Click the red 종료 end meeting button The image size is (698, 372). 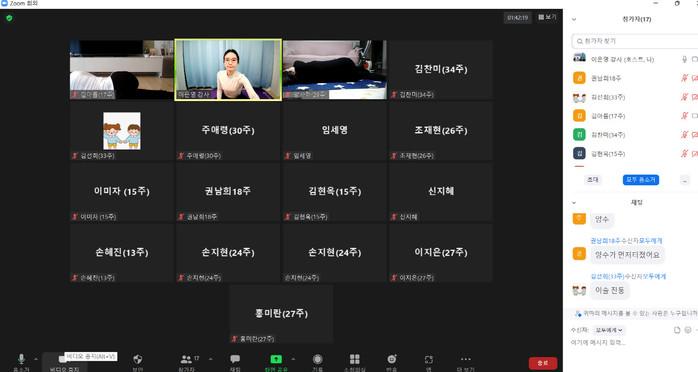tap(543, 363)
